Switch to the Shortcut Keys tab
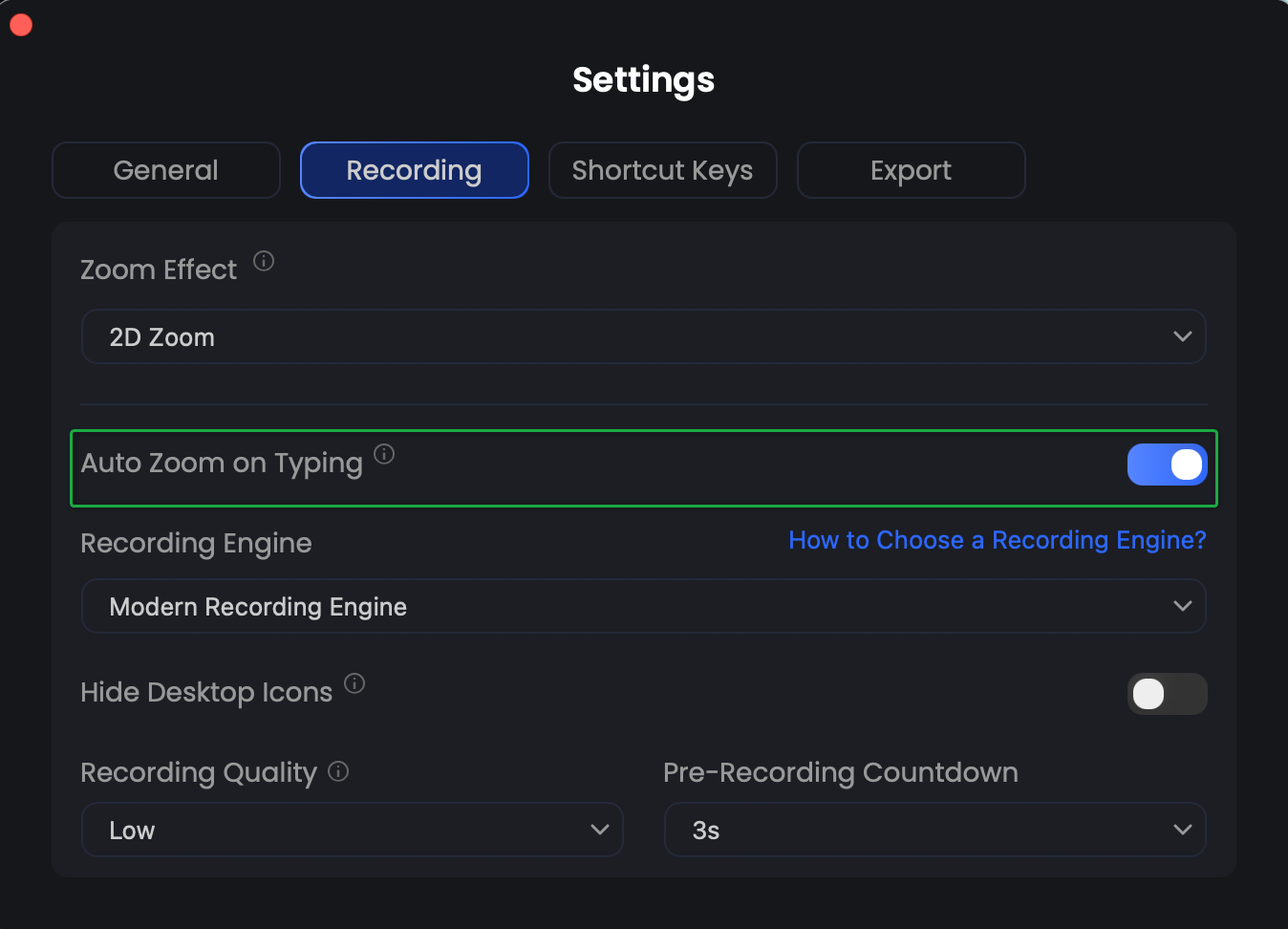This screenshot has height=929, width=1288. 663,170
